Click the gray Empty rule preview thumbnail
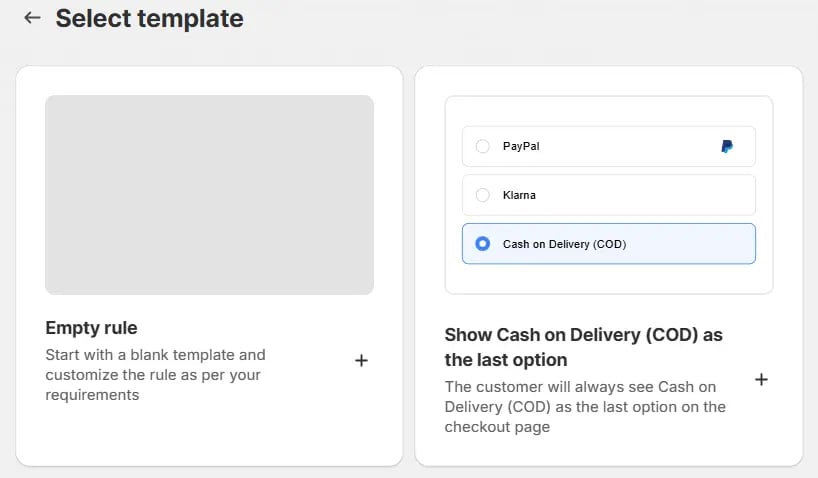The width and height of the screenshot is (818, 478). pyautogui.click(x=209, y=195)
